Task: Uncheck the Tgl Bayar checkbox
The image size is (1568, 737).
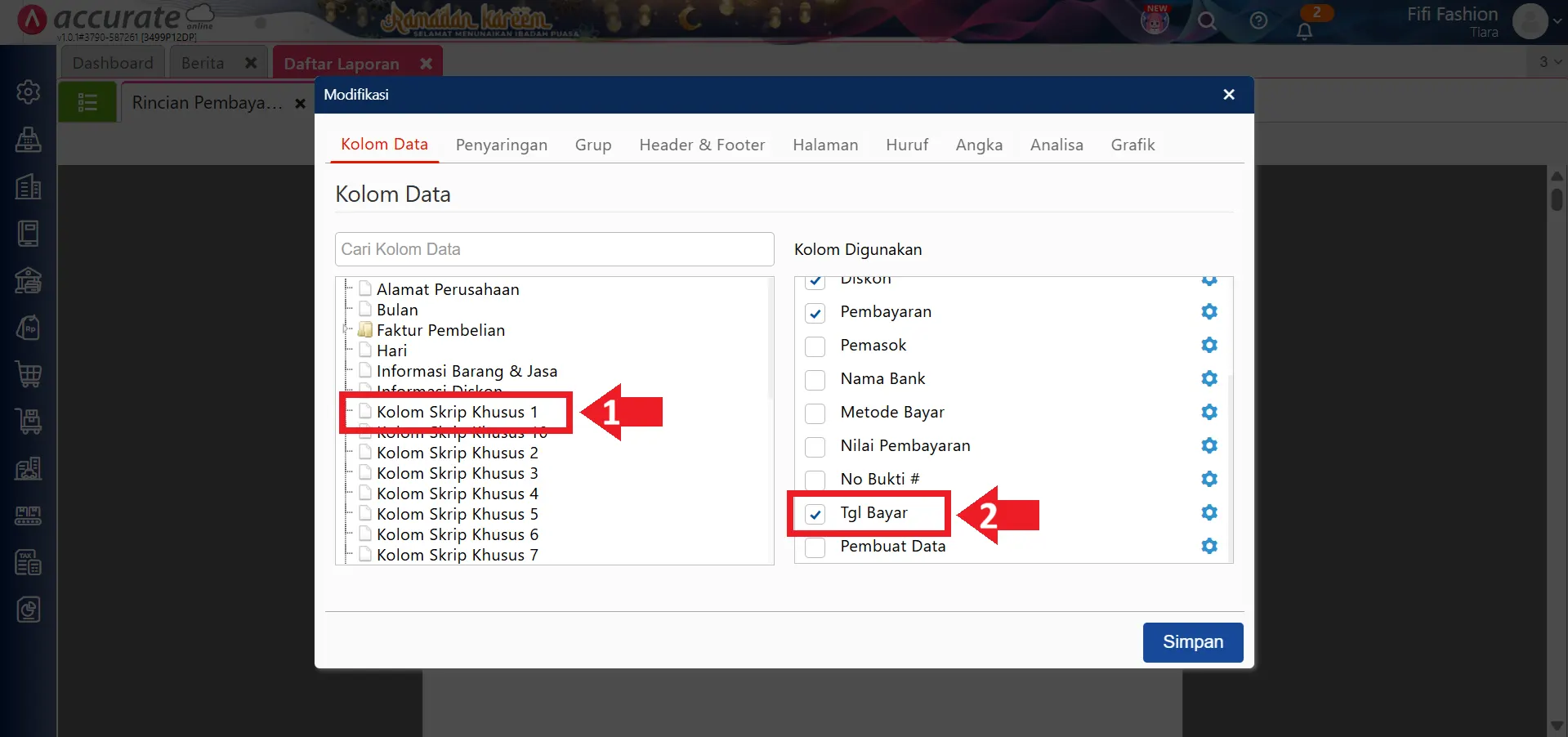Action: pos(815,514)
